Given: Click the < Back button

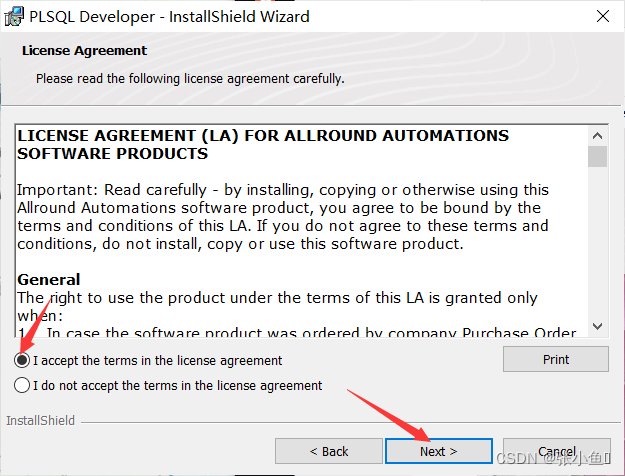Looking at the screenshot, I should (x=329, y=451).
